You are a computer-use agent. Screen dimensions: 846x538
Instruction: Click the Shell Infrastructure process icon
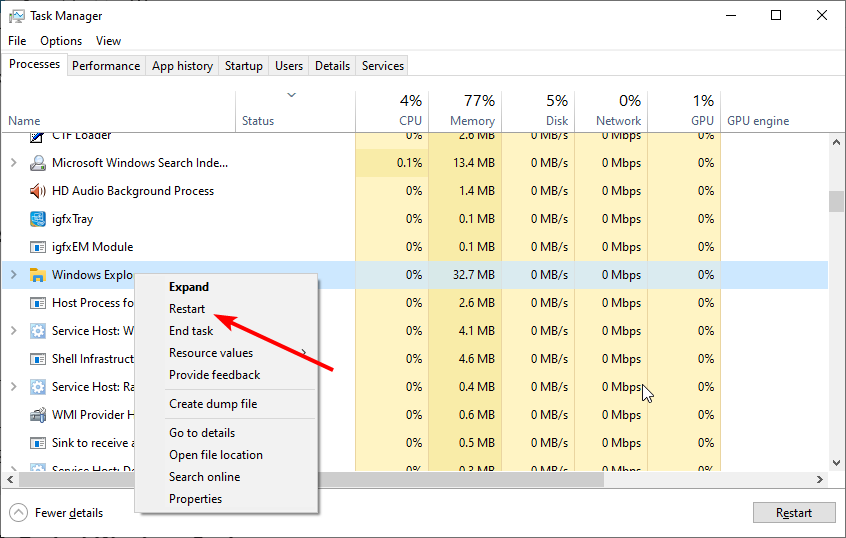pos(37,359)
